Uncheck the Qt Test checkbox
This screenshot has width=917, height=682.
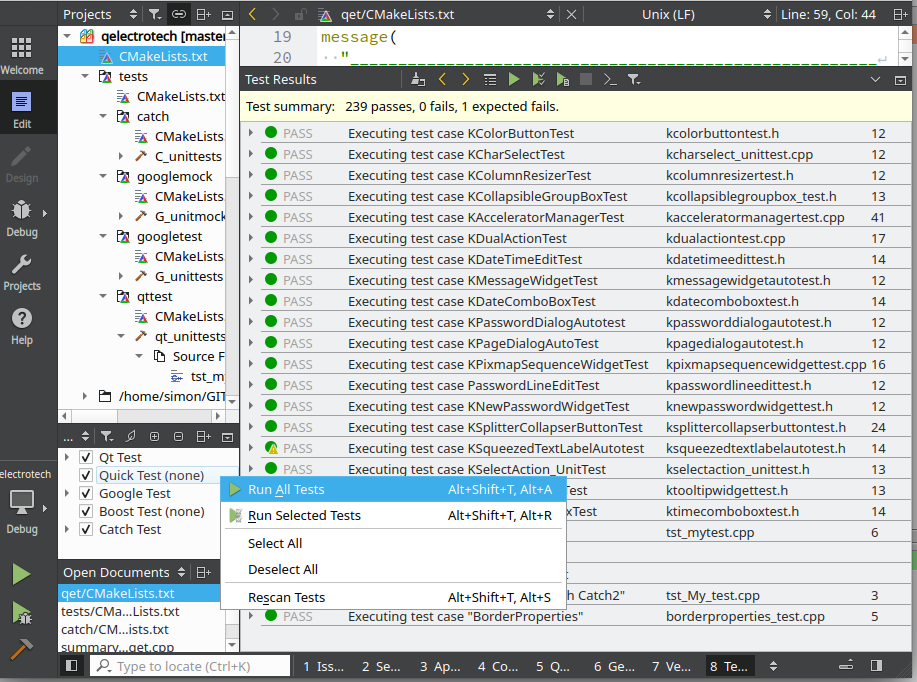[86, 458]
